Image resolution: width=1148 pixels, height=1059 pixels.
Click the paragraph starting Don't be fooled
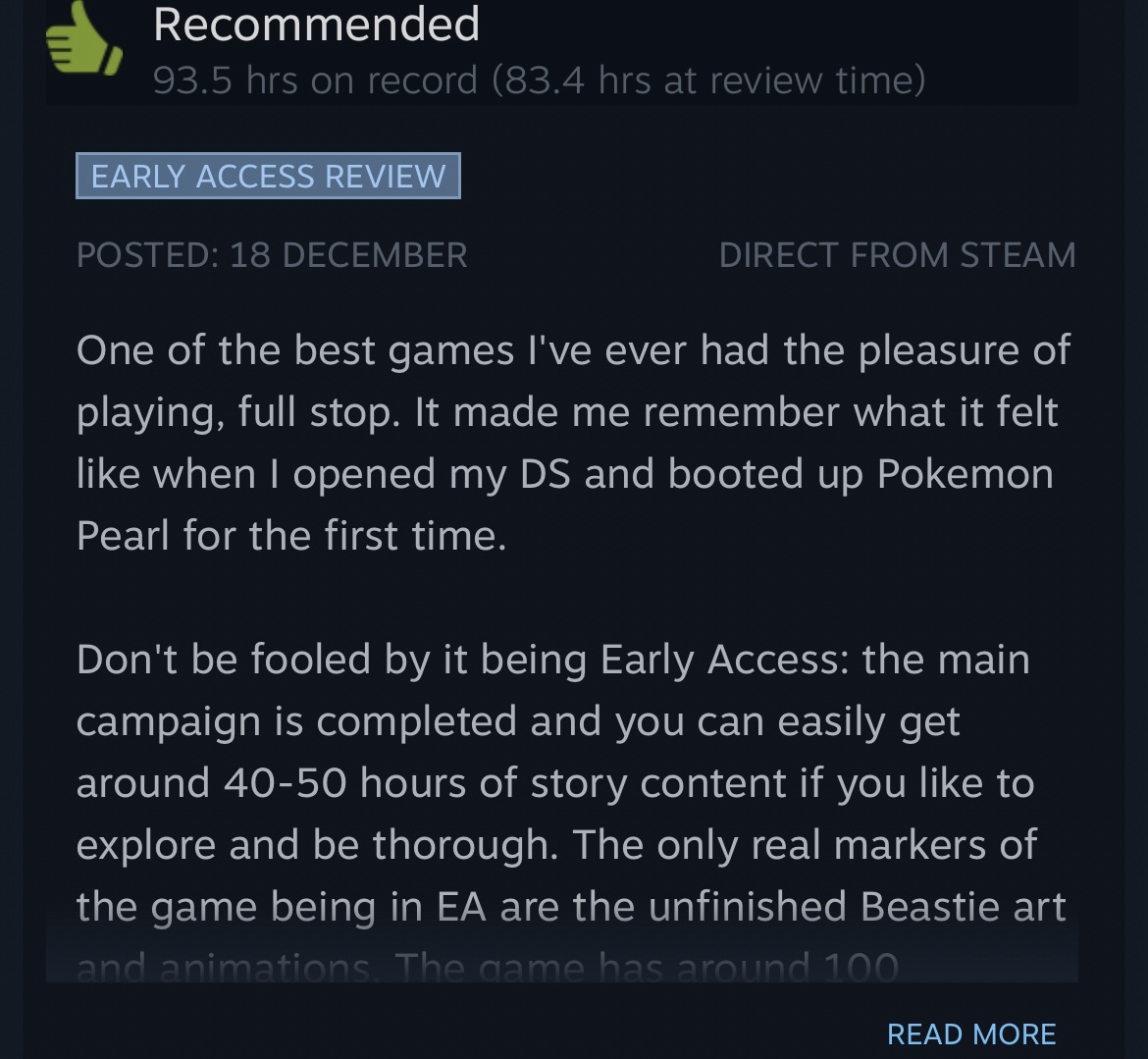[x=571, y=782]
